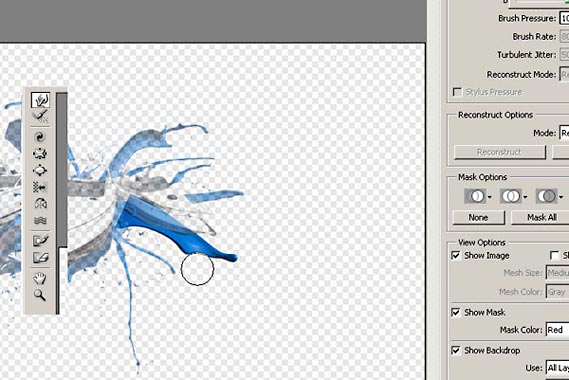
Task: Uncheck the Show Image checkbox
Action: point(456,255)
